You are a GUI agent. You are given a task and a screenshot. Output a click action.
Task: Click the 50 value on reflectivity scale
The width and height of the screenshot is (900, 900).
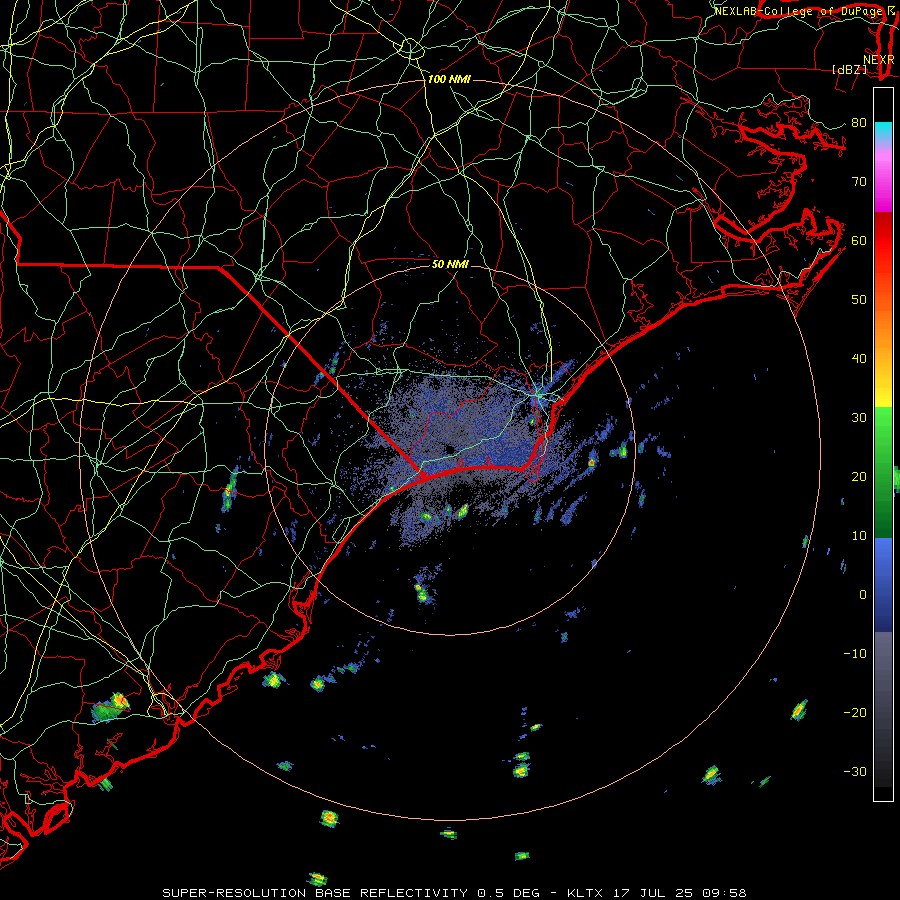pyautogui.click(x=859, y=300)
